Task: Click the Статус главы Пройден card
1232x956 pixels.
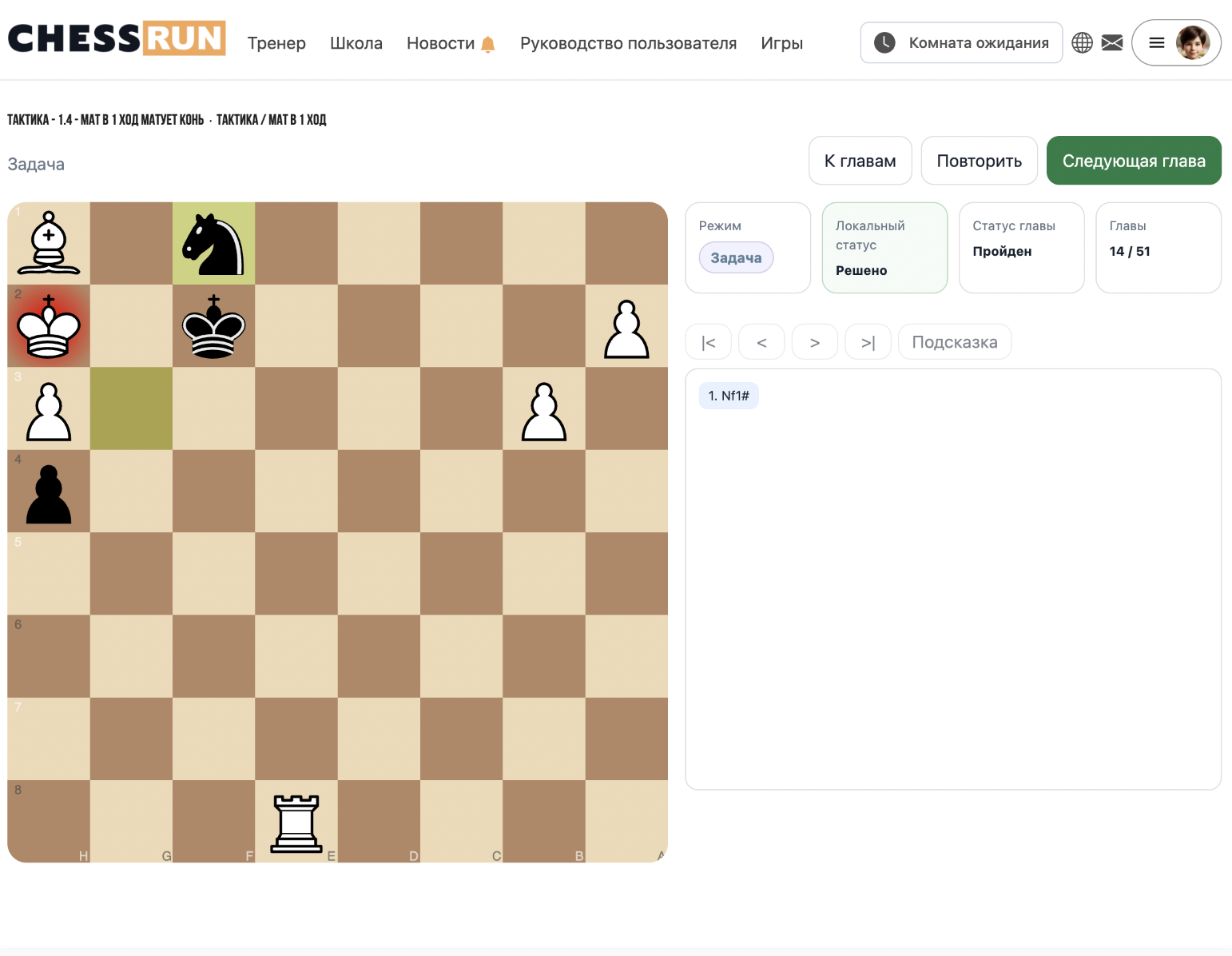Action: coord(1022,248)
